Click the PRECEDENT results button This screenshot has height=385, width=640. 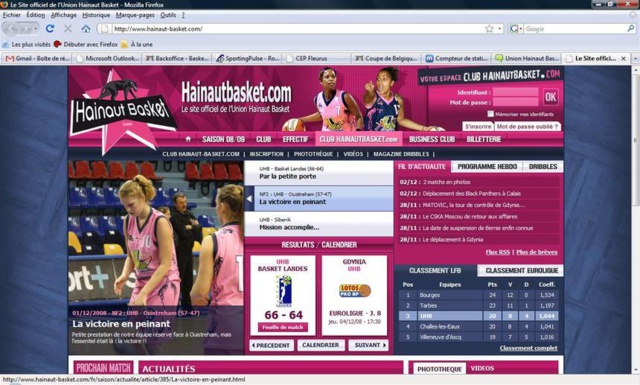coord(271,345)
